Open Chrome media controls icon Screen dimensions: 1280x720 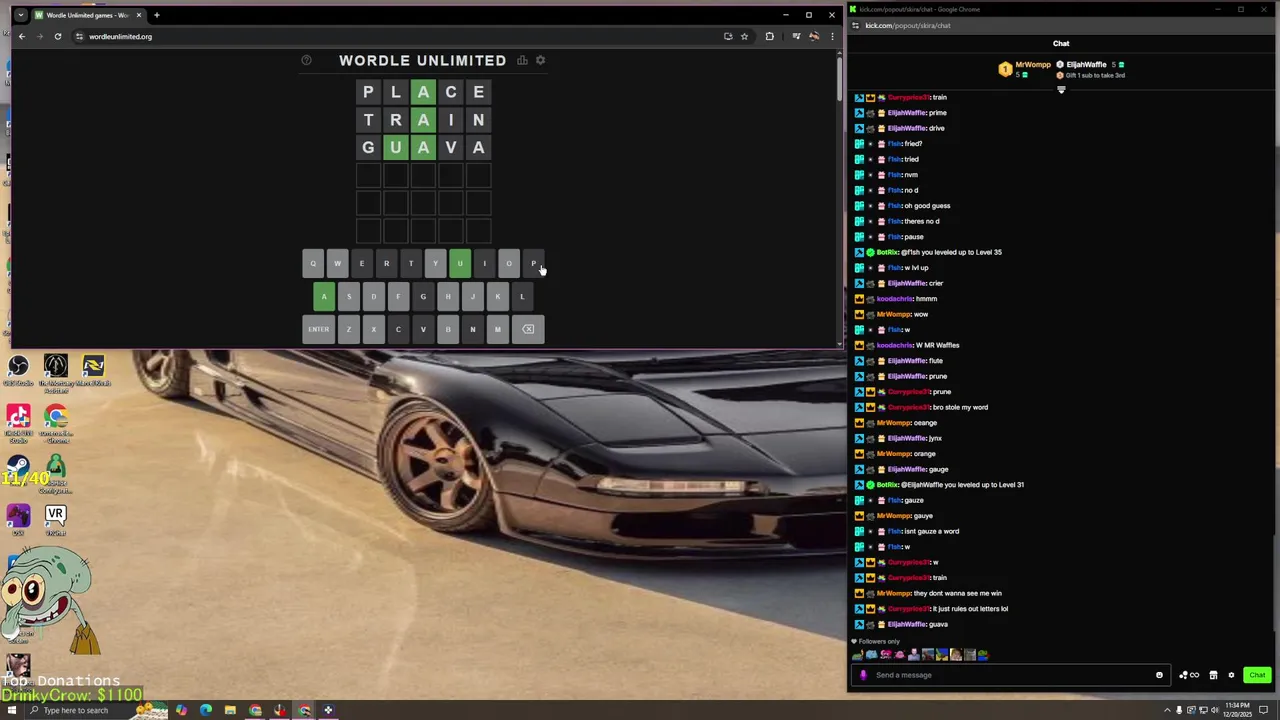[x=796, y=36]
